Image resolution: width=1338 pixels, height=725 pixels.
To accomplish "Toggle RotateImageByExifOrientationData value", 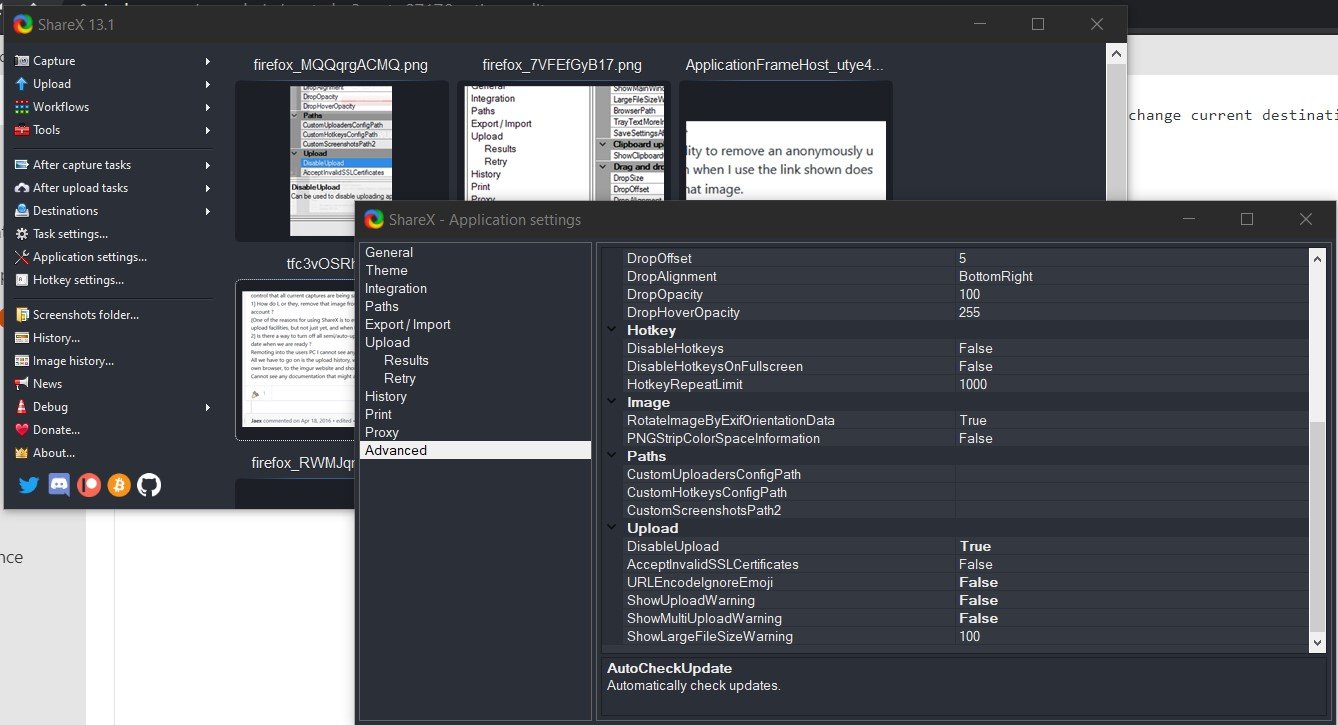I will 1131,420.
